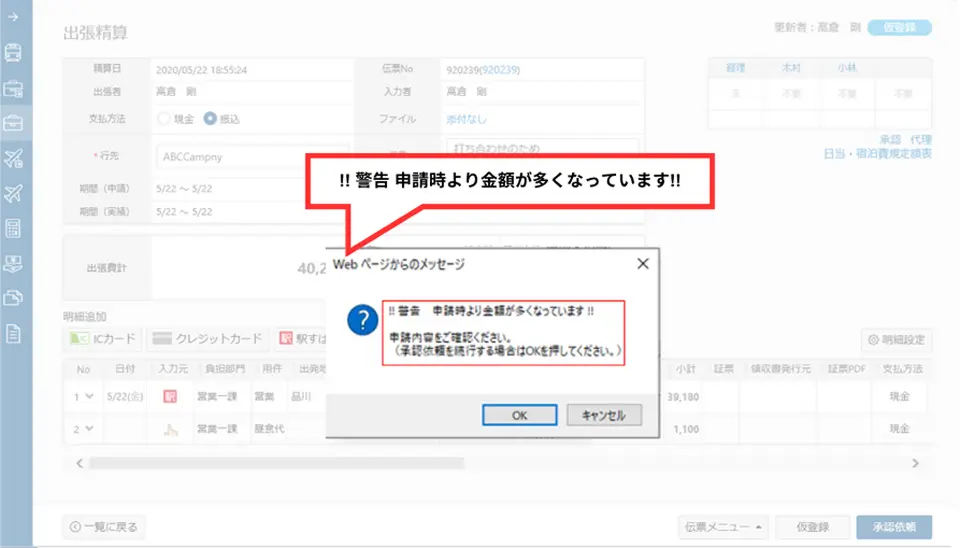Select 現金 payment radio button
The height and width of the screenshot is (548, 960).
click(x=163, y=119)
